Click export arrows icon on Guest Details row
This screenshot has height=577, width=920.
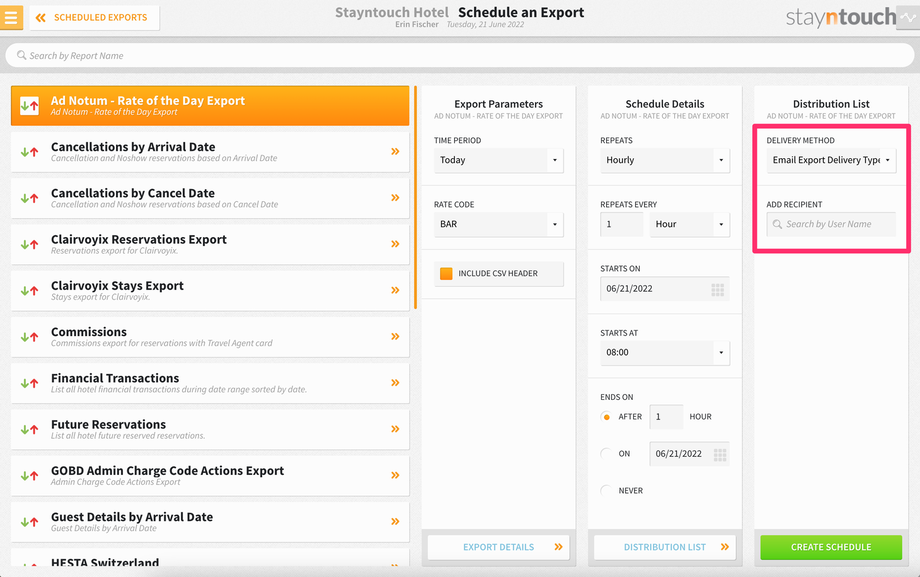(x=29, y=522)
